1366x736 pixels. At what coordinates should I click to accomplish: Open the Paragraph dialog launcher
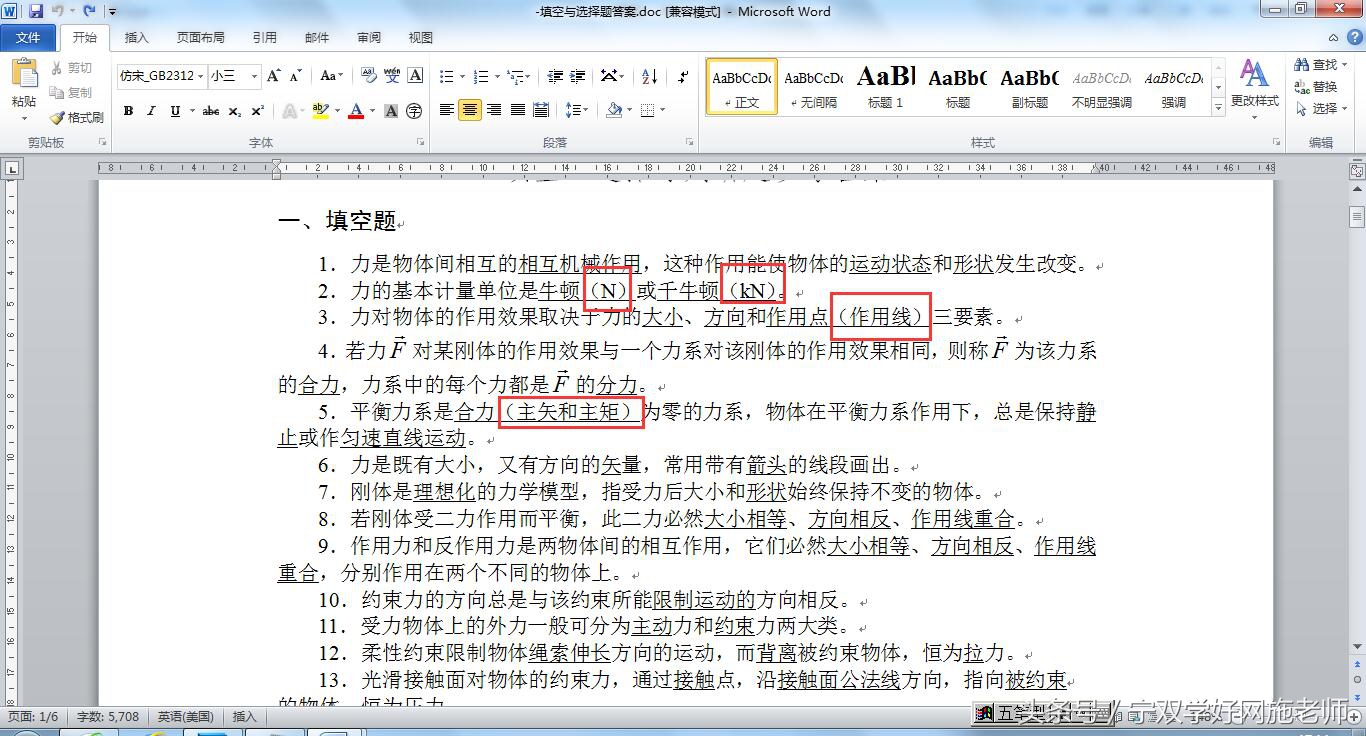pyautogui.click(x=690, y=142)
